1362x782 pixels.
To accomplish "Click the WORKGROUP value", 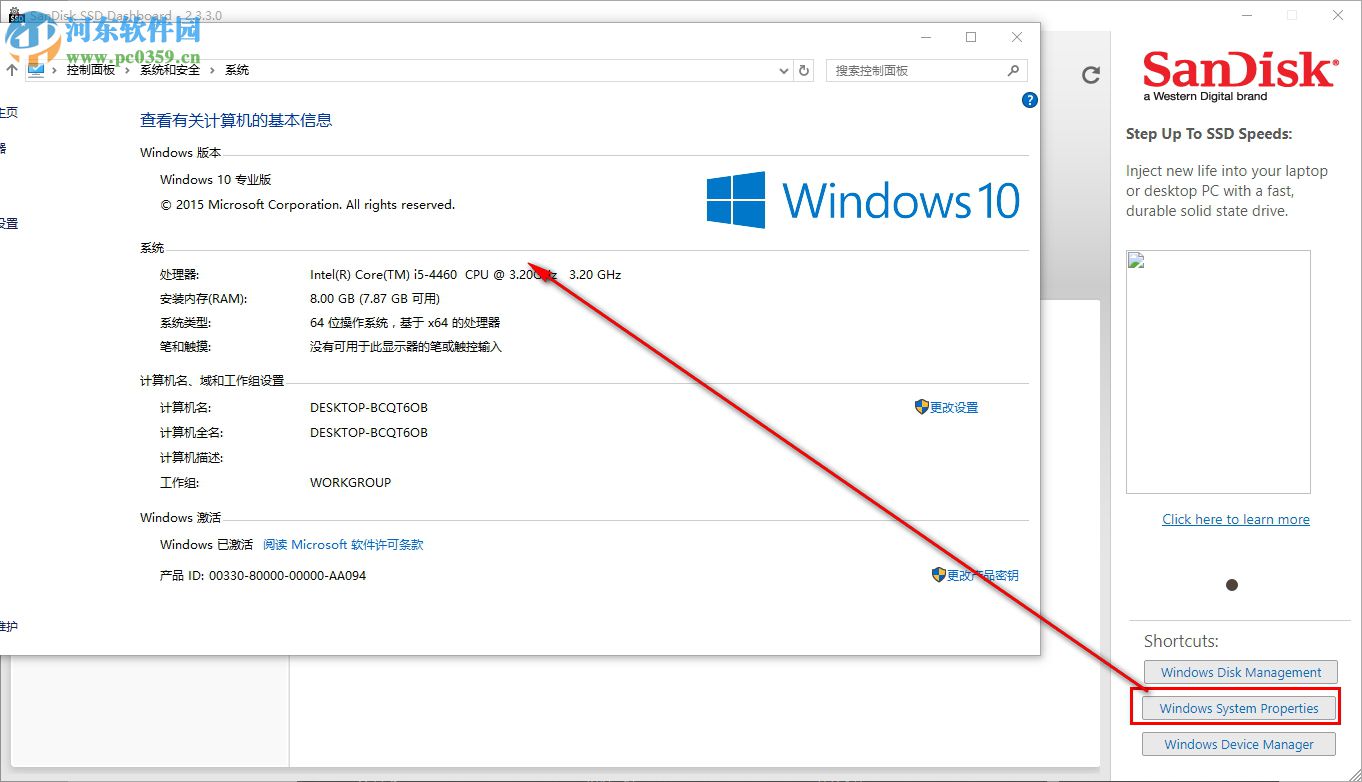I will coord(351,482).
